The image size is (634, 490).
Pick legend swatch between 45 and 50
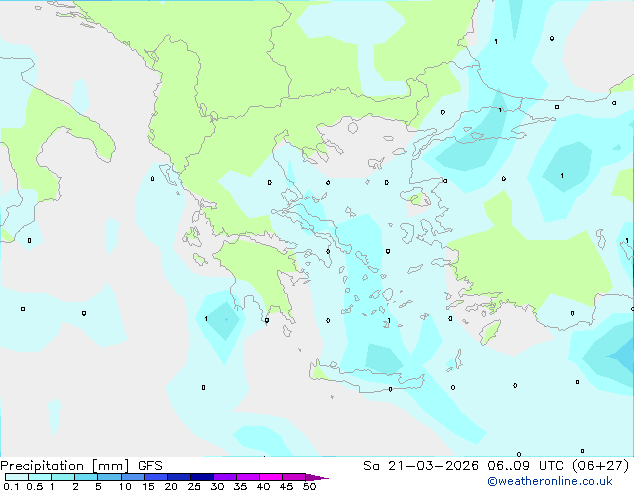click(x=294, y=477)
